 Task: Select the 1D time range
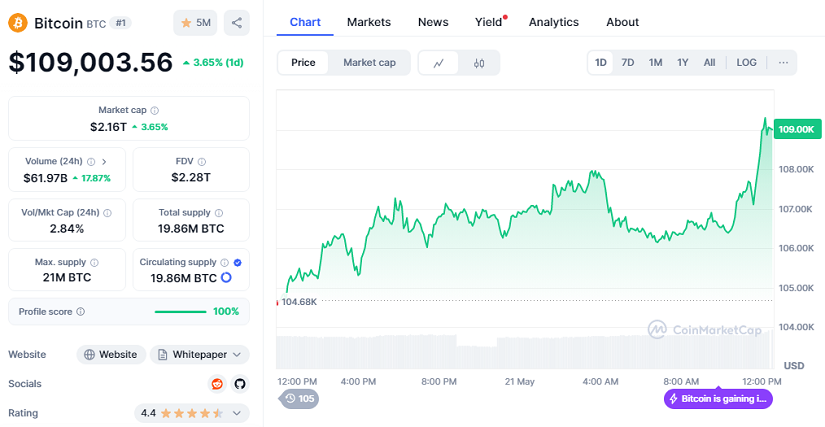pyautogui.click(x=600, y=63)
